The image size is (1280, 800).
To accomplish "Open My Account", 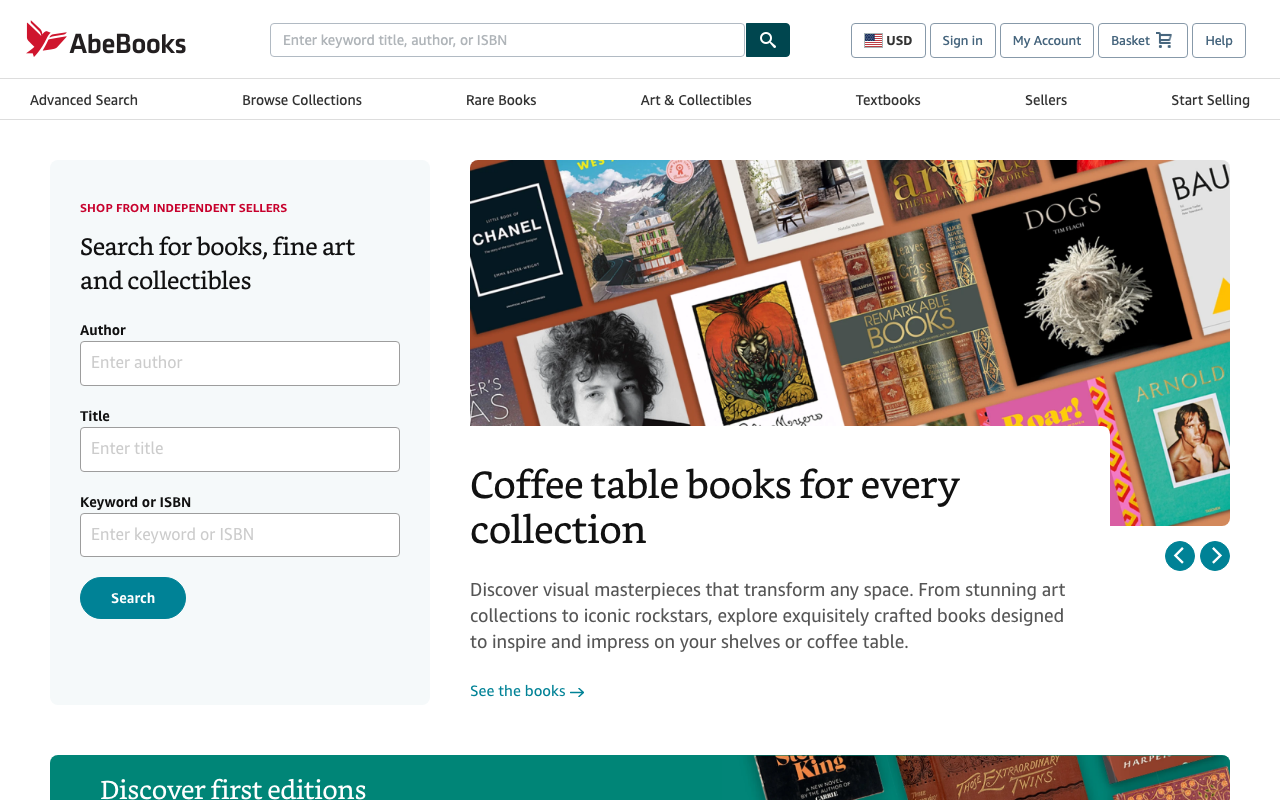I will tap(1046, 40).
